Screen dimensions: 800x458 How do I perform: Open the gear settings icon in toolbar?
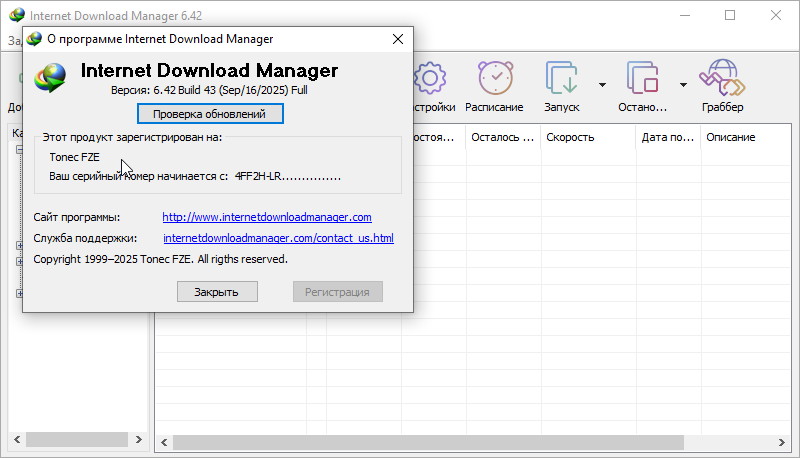(432, 78)
